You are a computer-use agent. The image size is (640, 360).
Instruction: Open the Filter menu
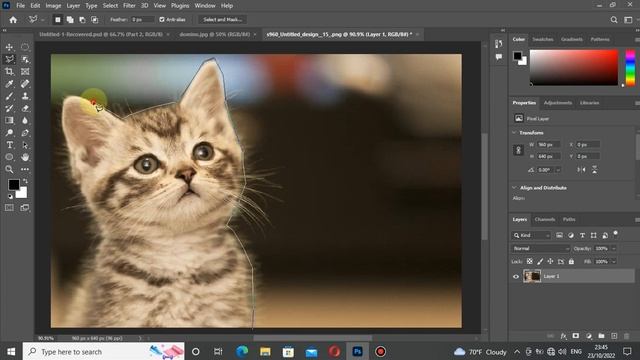(x=129, y=6)
